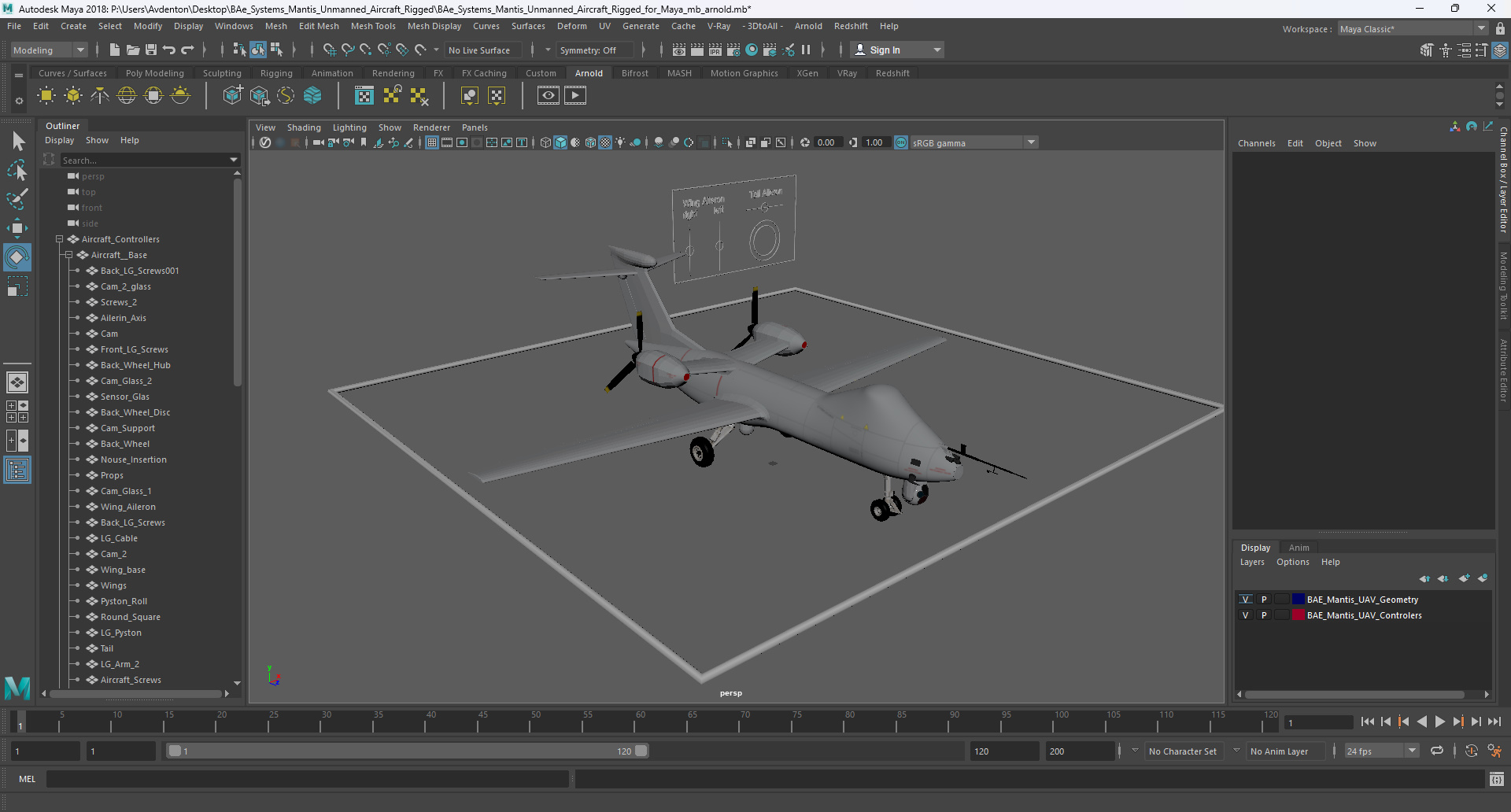Switch to single perspective view layout

pos(17,382)
